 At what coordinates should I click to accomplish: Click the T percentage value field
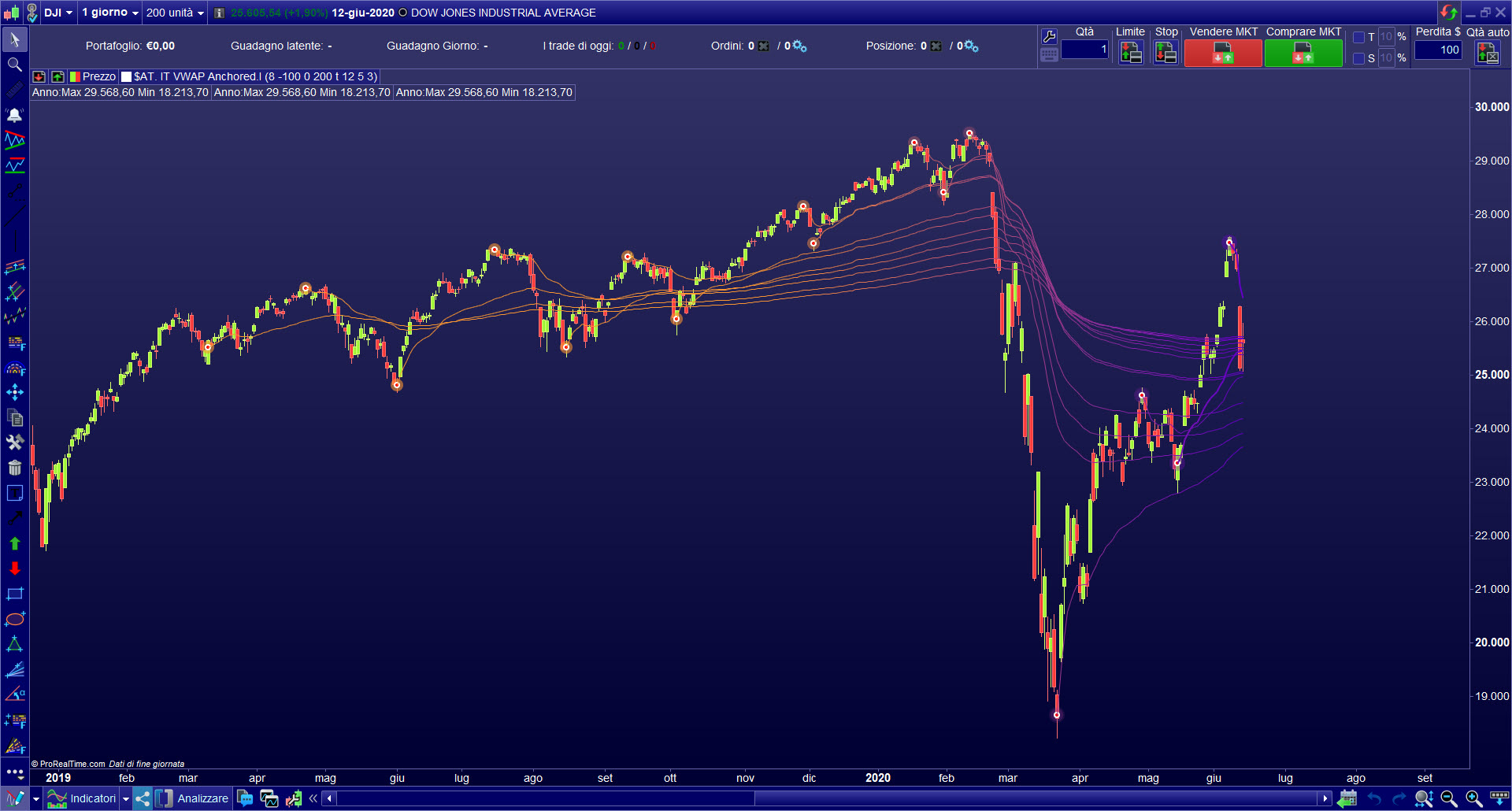(1387, 37)
